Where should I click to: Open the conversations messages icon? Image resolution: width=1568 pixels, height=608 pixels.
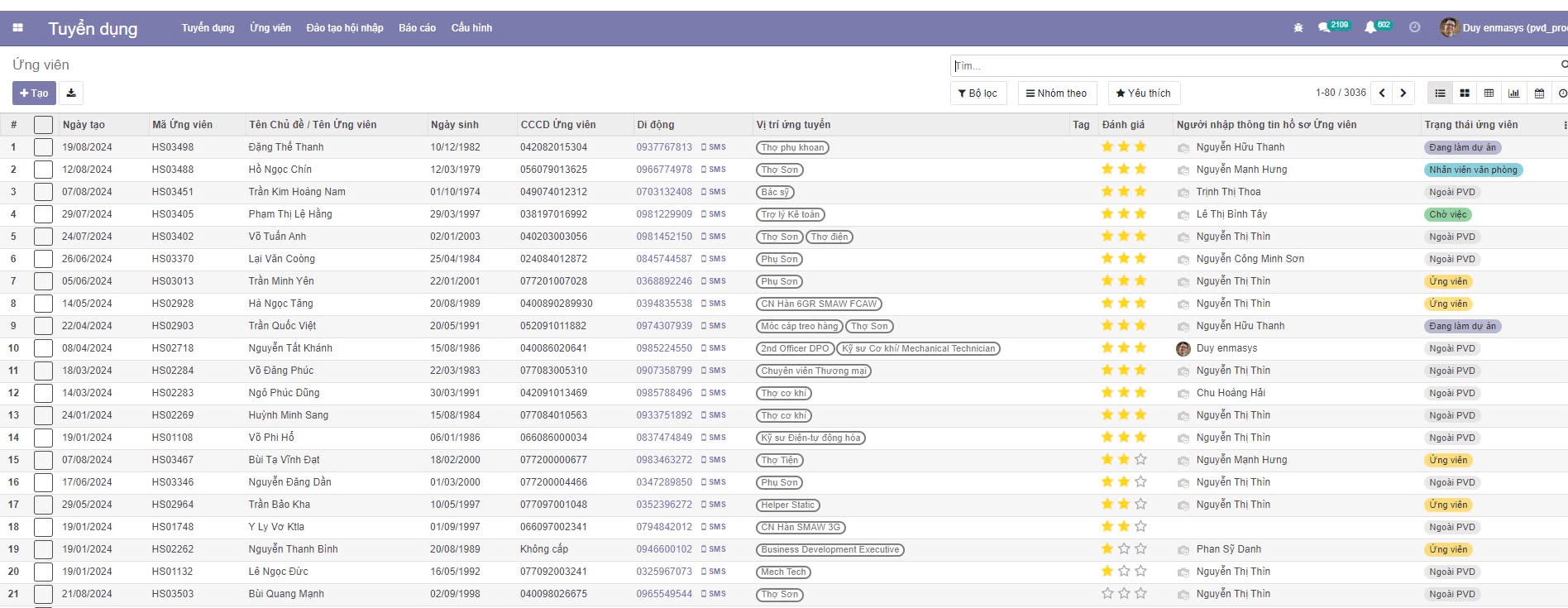click(x=1324, y=28)
